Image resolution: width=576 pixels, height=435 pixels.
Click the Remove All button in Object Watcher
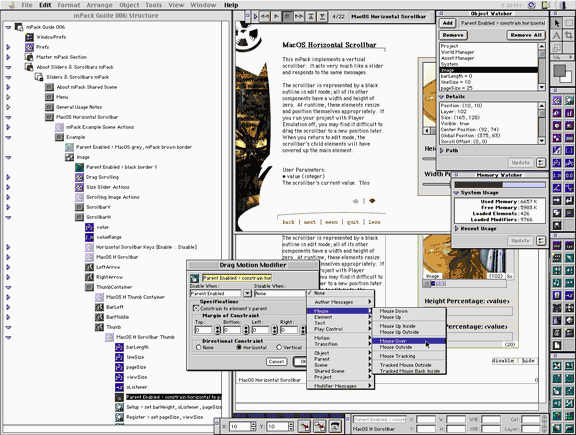tap(526, 35)
